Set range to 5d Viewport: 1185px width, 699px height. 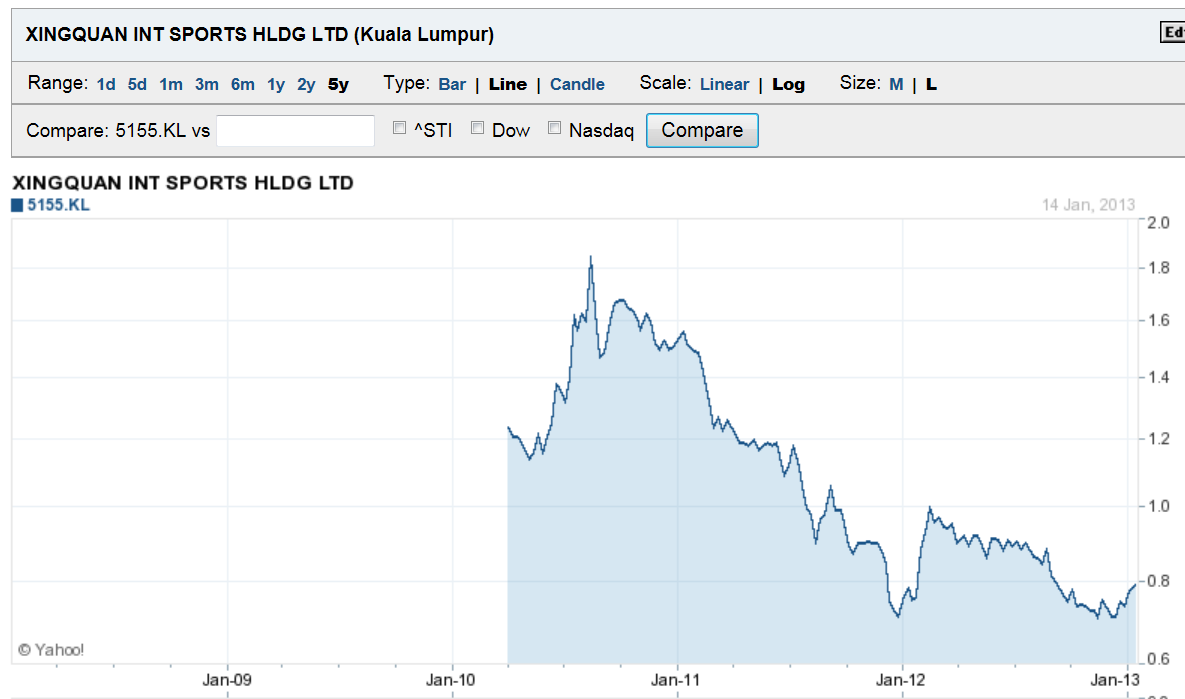point(137,84)
